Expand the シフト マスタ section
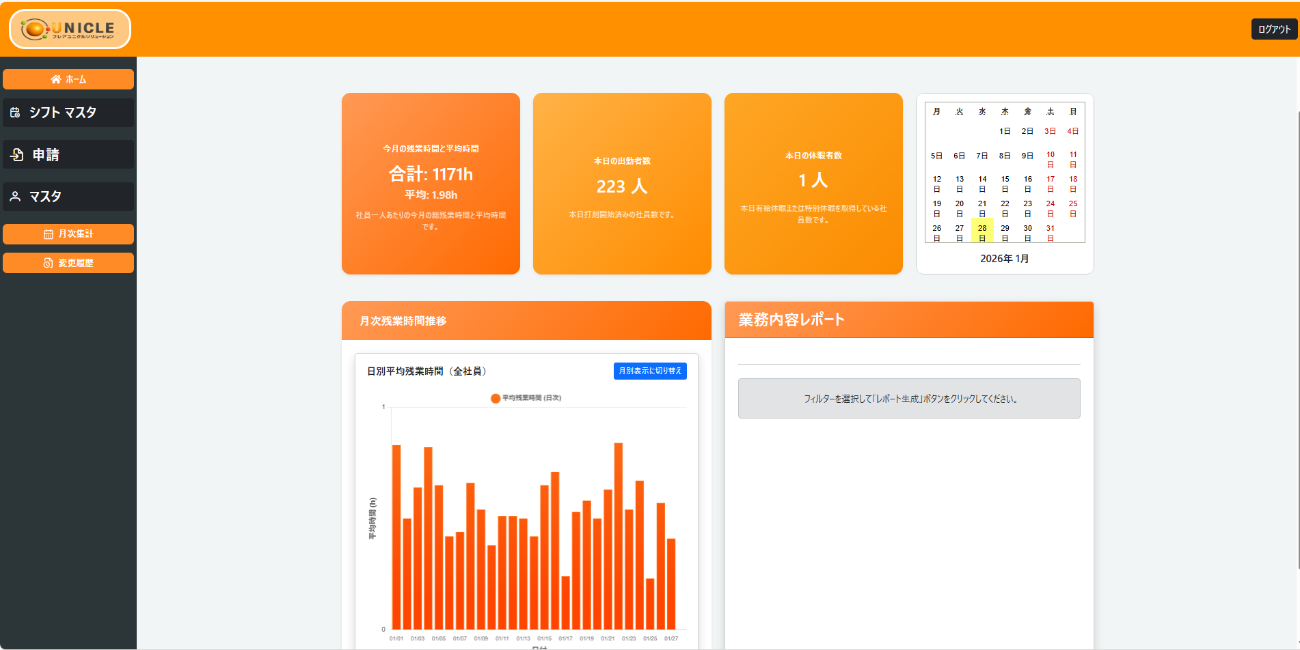 click(68, 112)
